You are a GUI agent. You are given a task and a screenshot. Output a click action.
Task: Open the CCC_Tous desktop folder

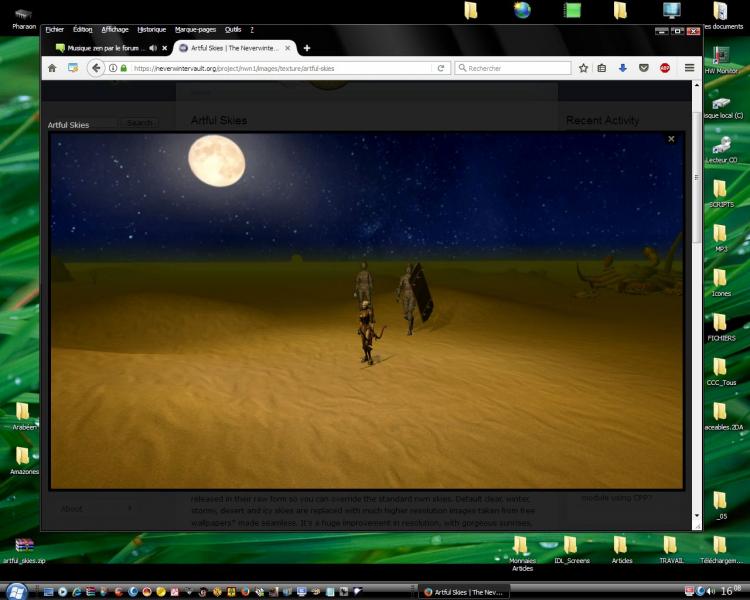coord(721,372)
